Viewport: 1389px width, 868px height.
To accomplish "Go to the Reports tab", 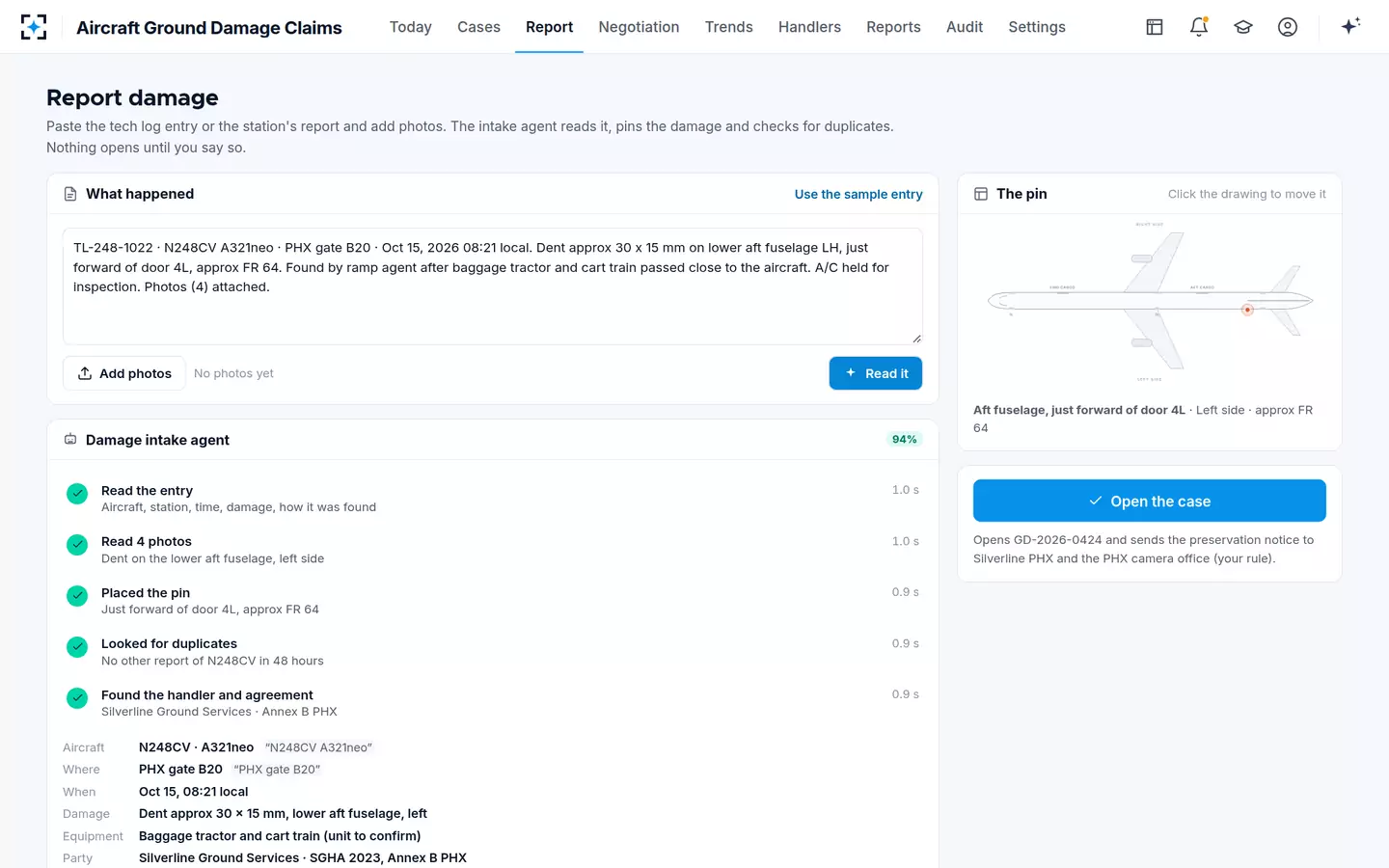I will pyautogui.click(x=893, y=27).
